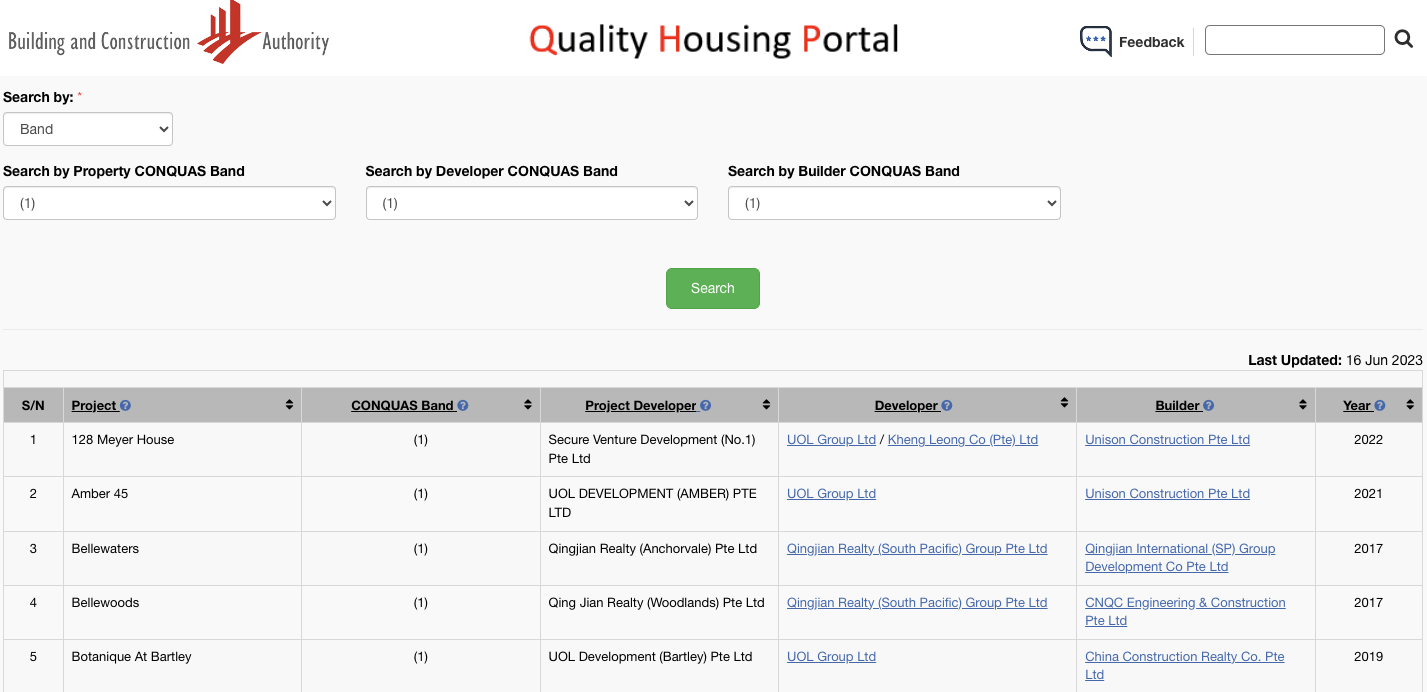
Task: Open Builder CONQUAS Band dropdown
Action: pyautogui.click(x=894, y=203)
